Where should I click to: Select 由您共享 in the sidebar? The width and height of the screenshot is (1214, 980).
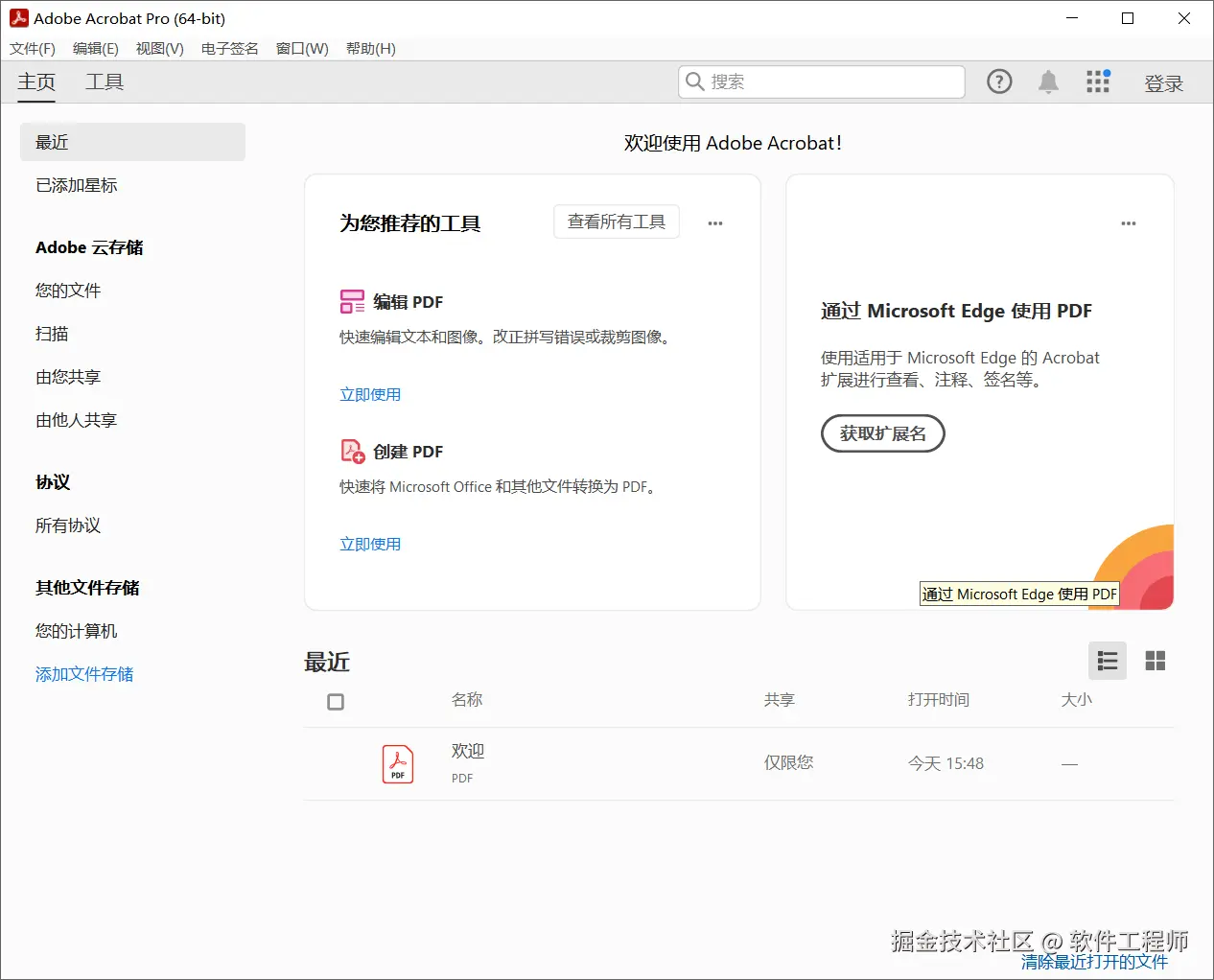(x=68, y=377)
